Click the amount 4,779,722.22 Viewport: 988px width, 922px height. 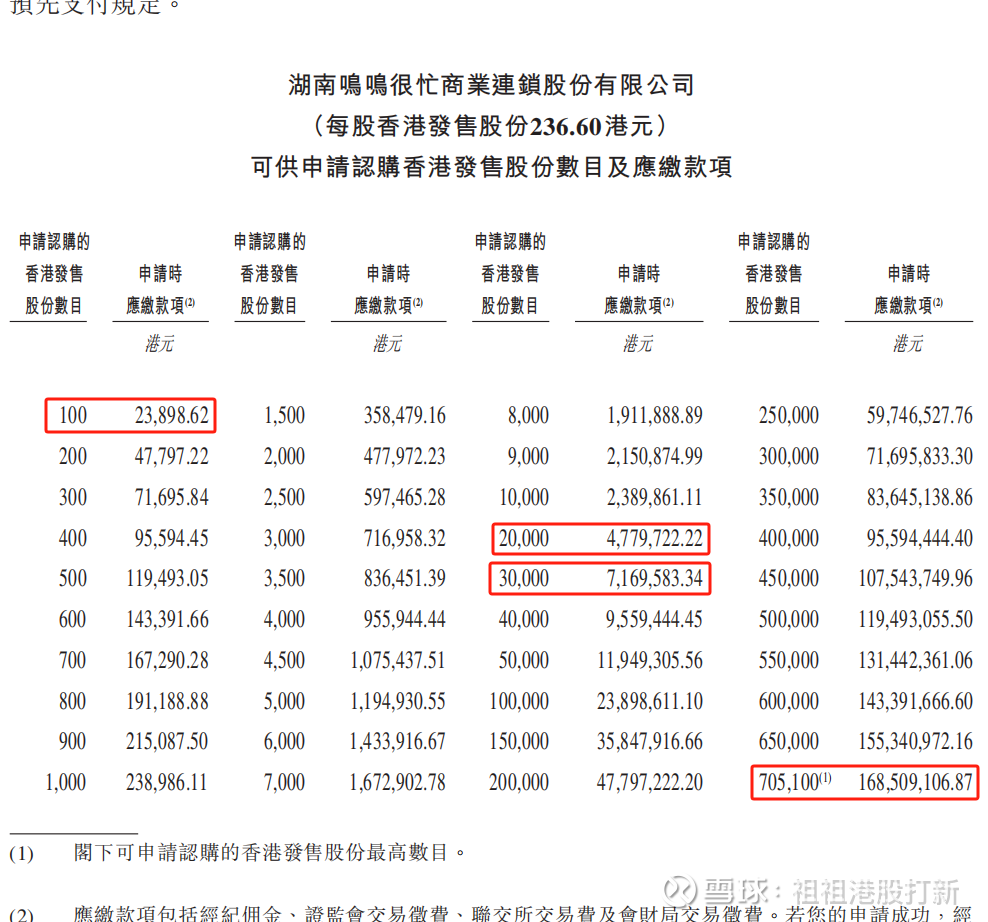coord(655,538)
